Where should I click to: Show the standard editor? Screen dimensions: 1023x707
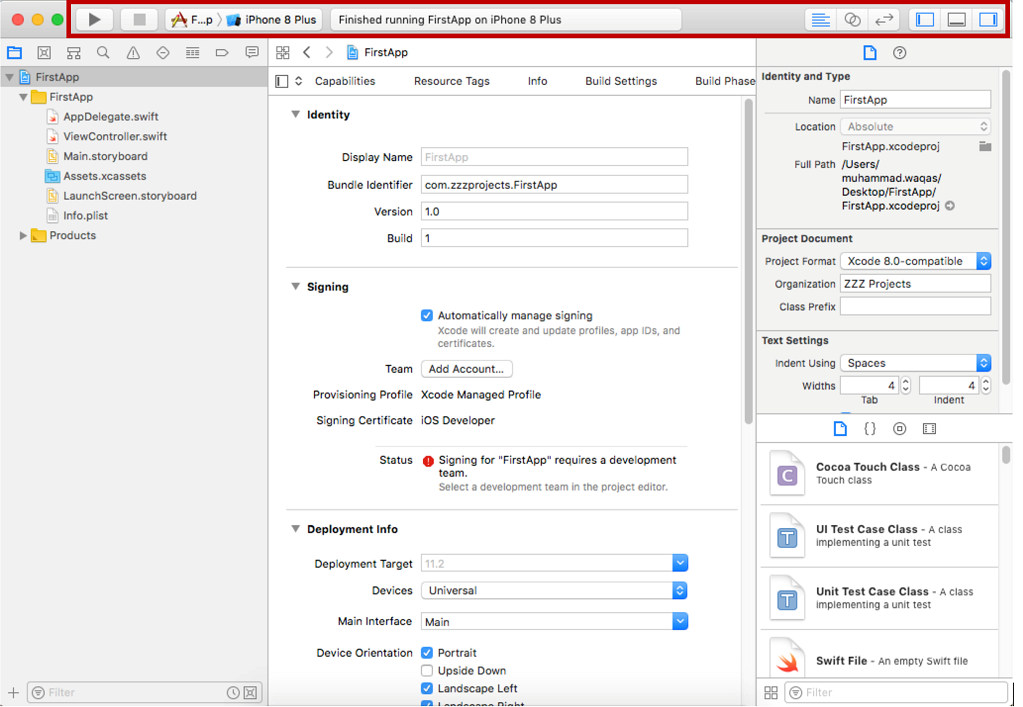820,20
